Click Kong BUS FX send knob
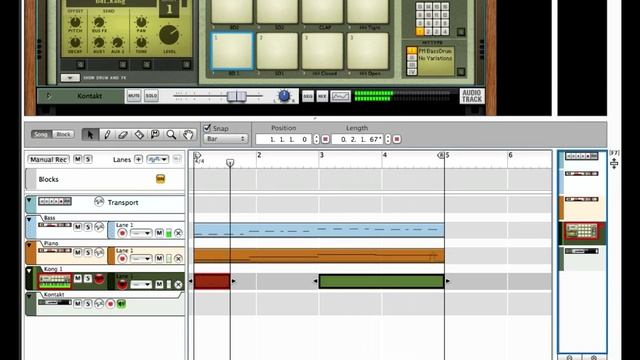 (x=99, y=22)
